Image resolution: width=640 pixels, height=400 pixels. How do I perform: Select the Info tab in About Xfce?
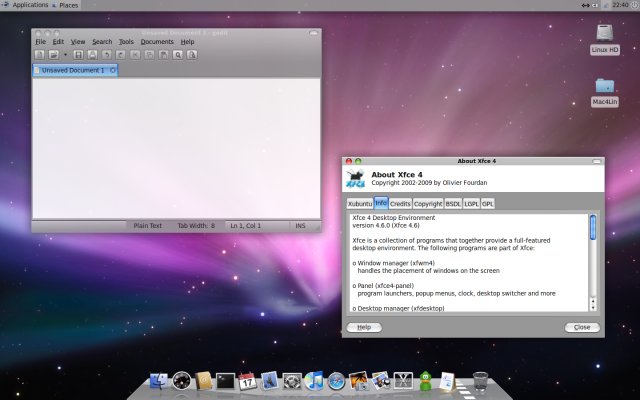(x=381, y=203)
